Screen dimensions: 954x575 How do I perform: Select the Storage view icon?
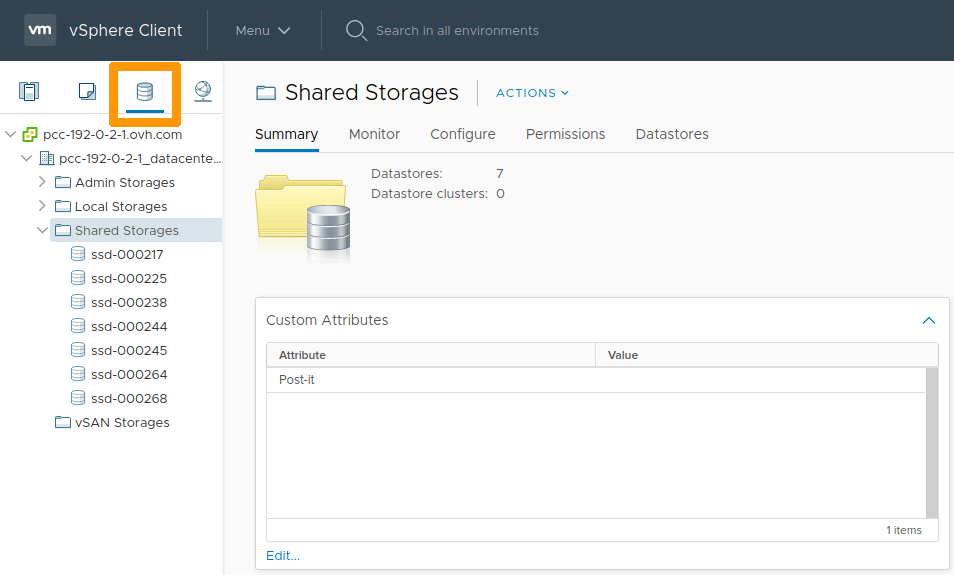tap(145, 92)
